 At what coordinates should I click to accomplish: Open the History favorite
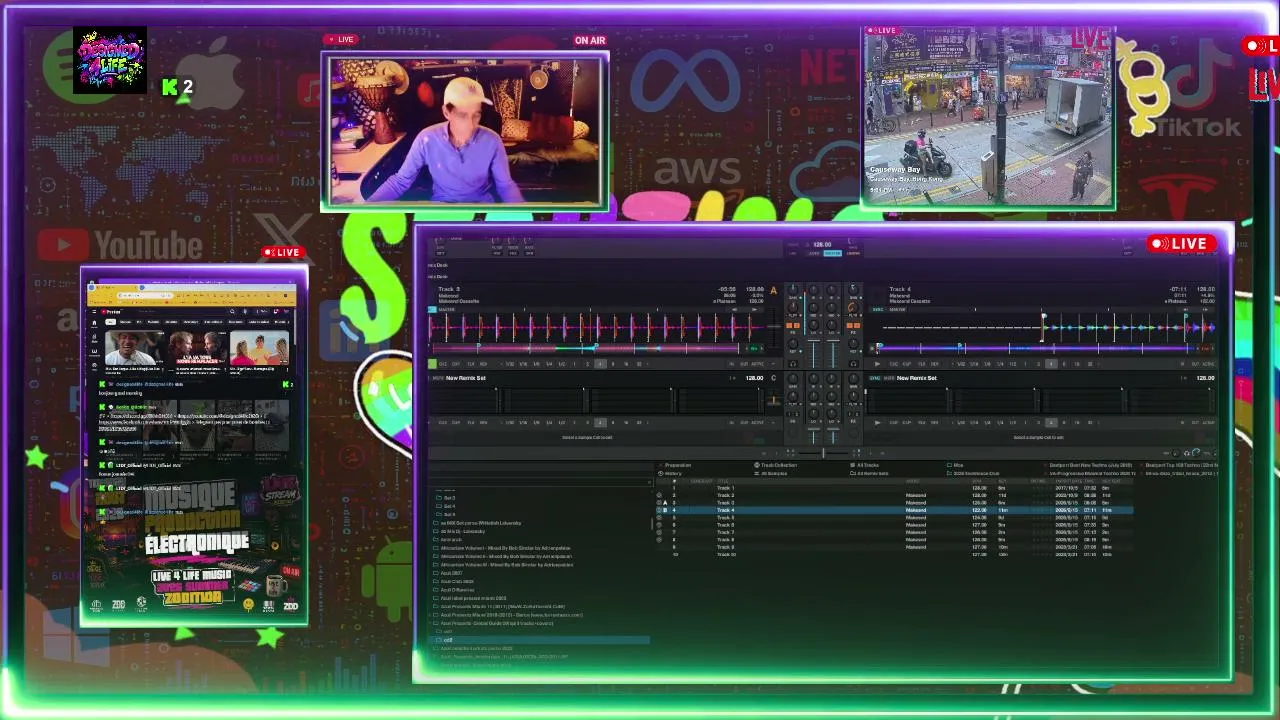coord(672,473)
